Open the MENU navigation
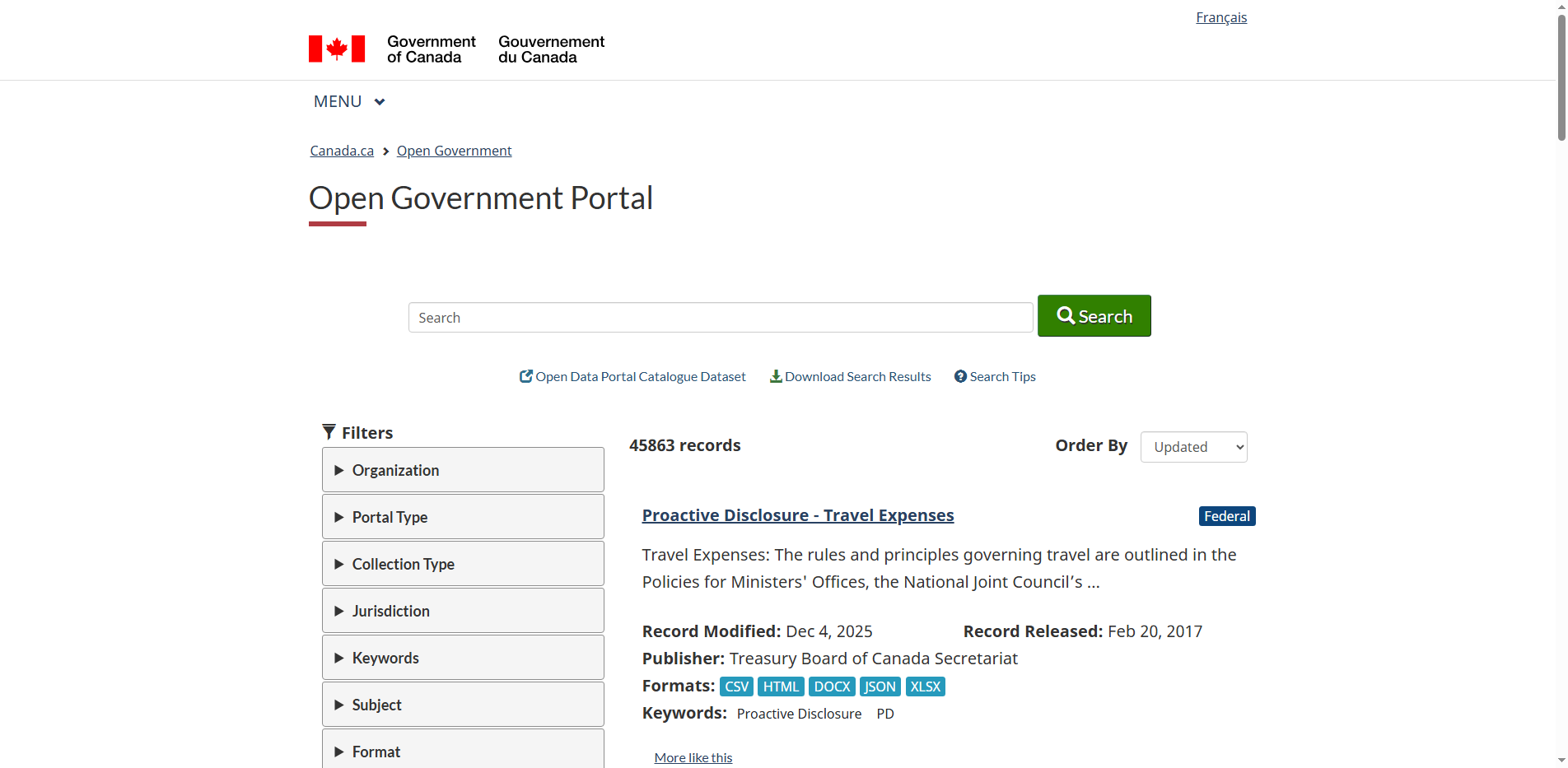Image resolution: width=1568 pixels, height=768 pixels. click(338, 101)
